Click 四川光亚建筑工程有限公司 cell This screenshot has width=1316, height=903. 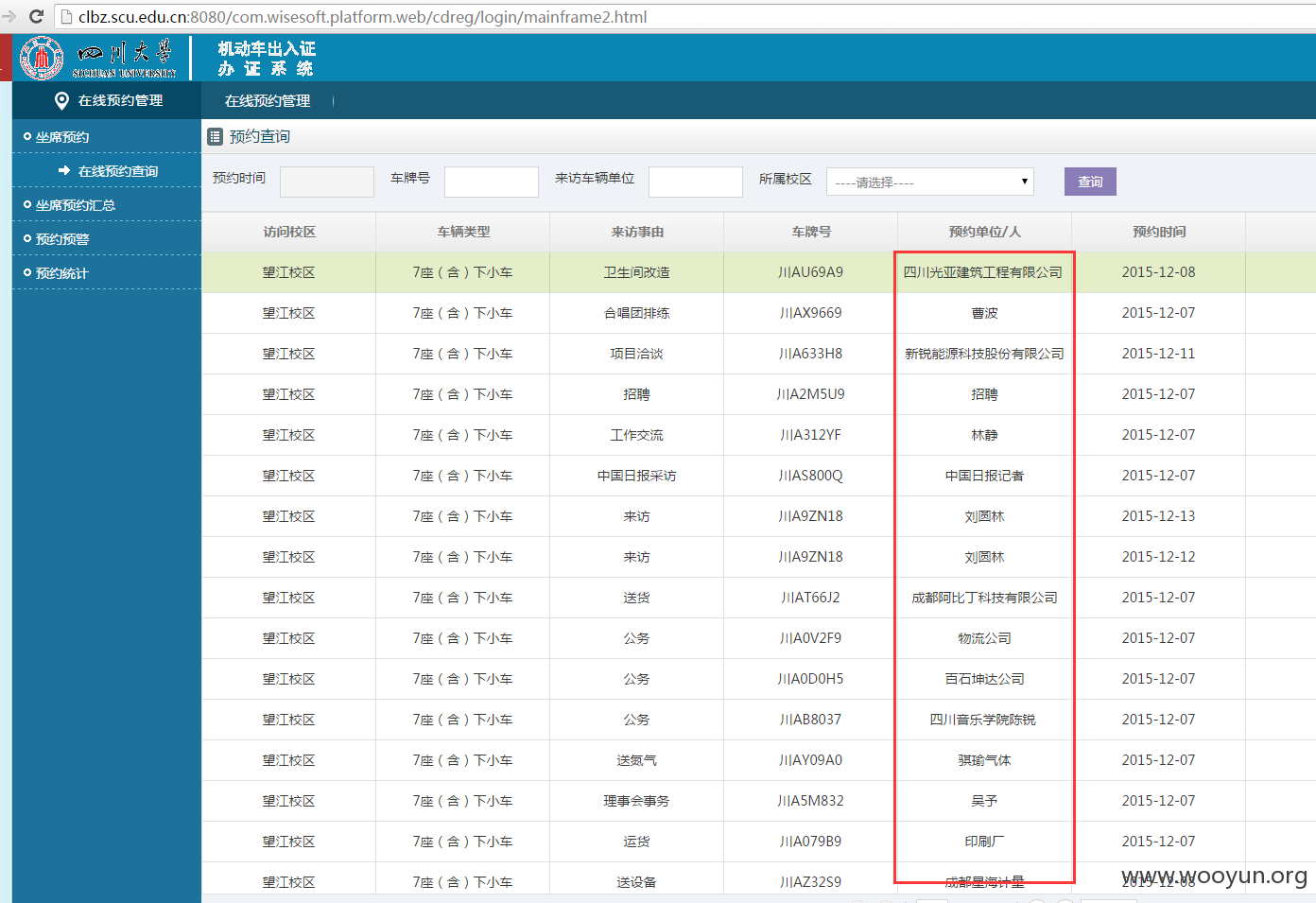pyautogui.click(x=985, y=272)
